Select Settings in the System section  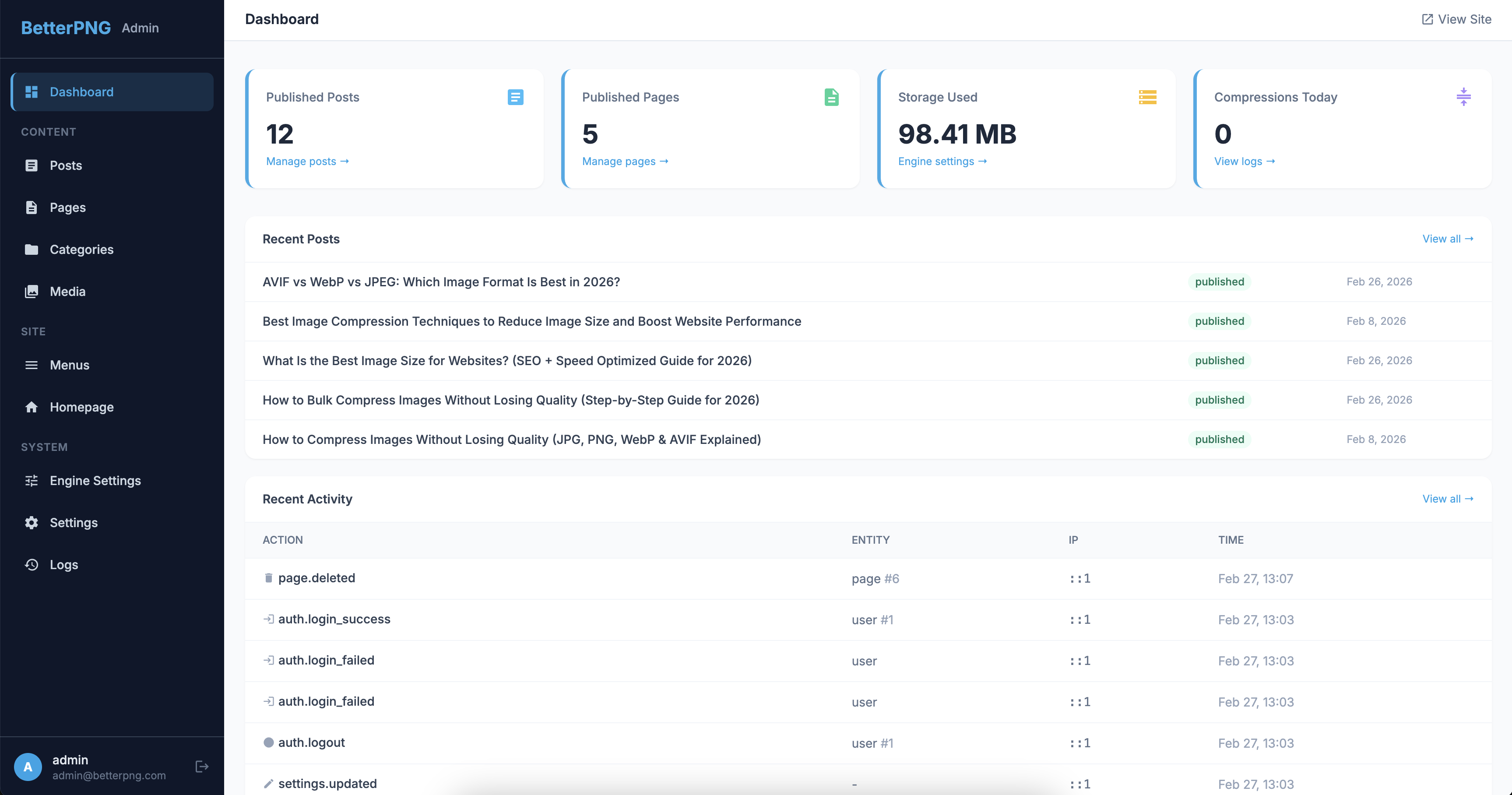pos(74,523)
